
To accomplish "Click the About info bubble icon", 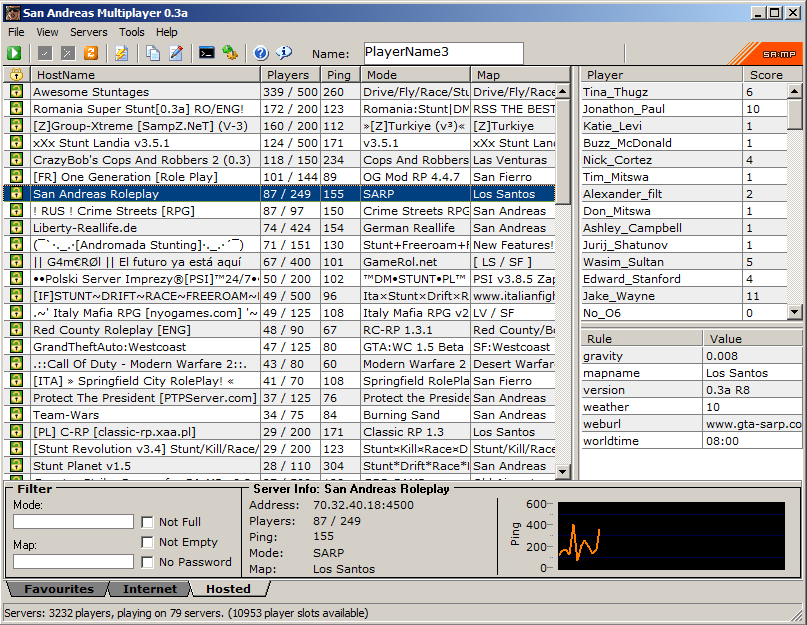I will 284,53.
